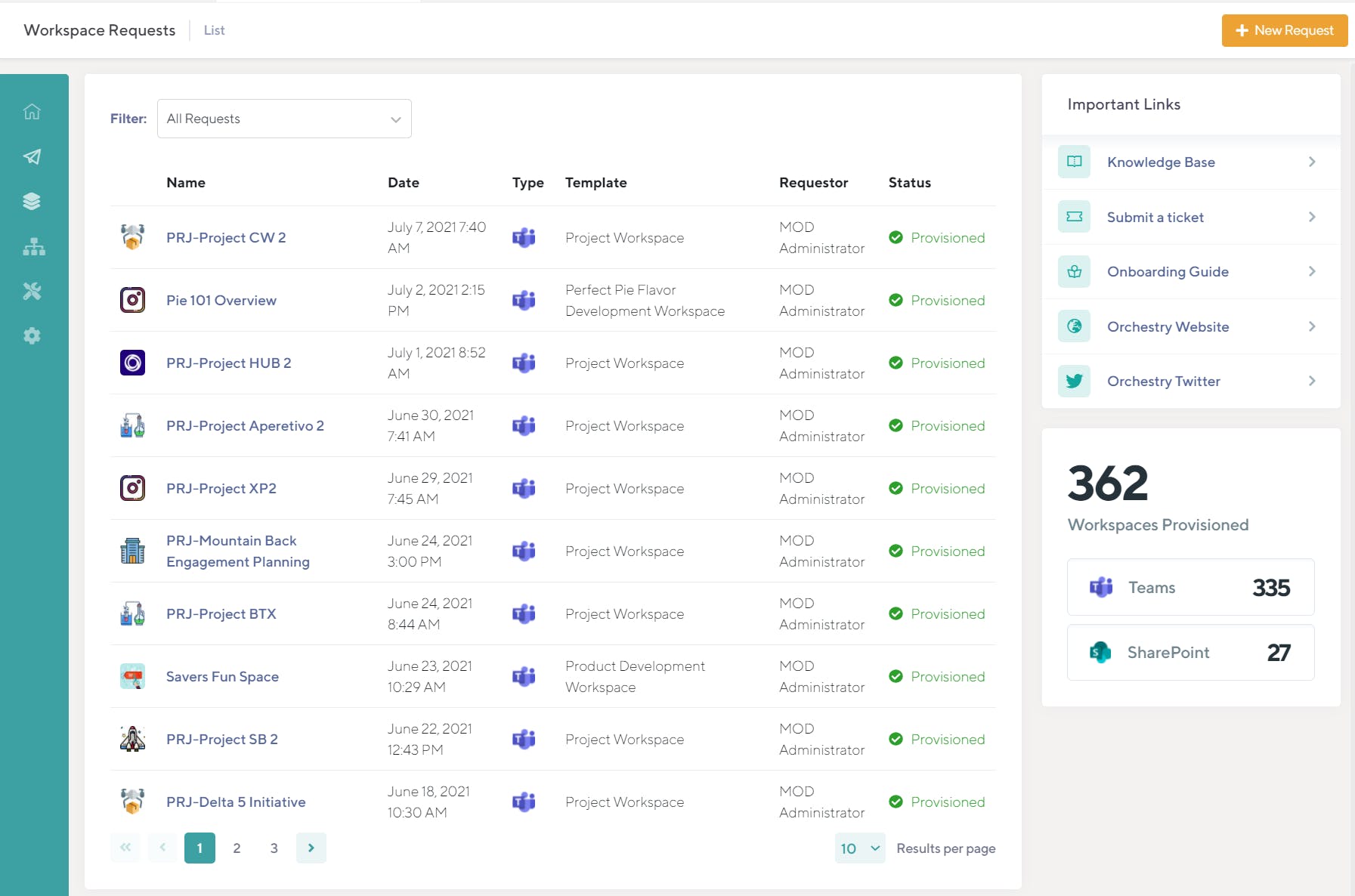Click Teams type icon for Savers Fun Space
1355x896 pixels.
pos(524,677)
